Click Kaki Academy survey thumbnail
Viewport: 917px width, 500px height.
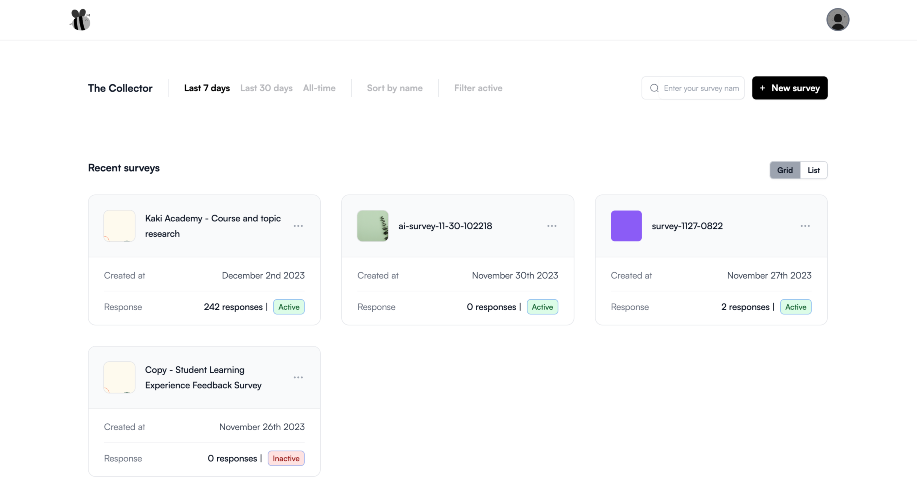pyautogui.click(x=119, y=226)
